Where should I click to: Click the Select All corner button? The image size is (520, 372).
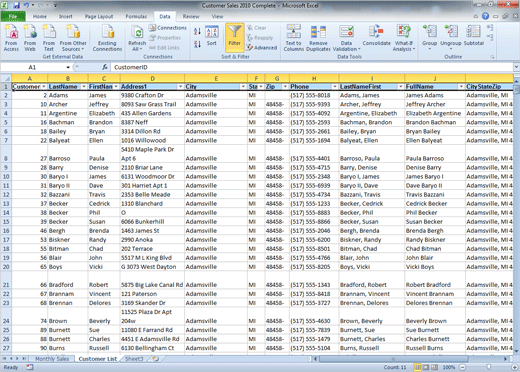point(6,79)
